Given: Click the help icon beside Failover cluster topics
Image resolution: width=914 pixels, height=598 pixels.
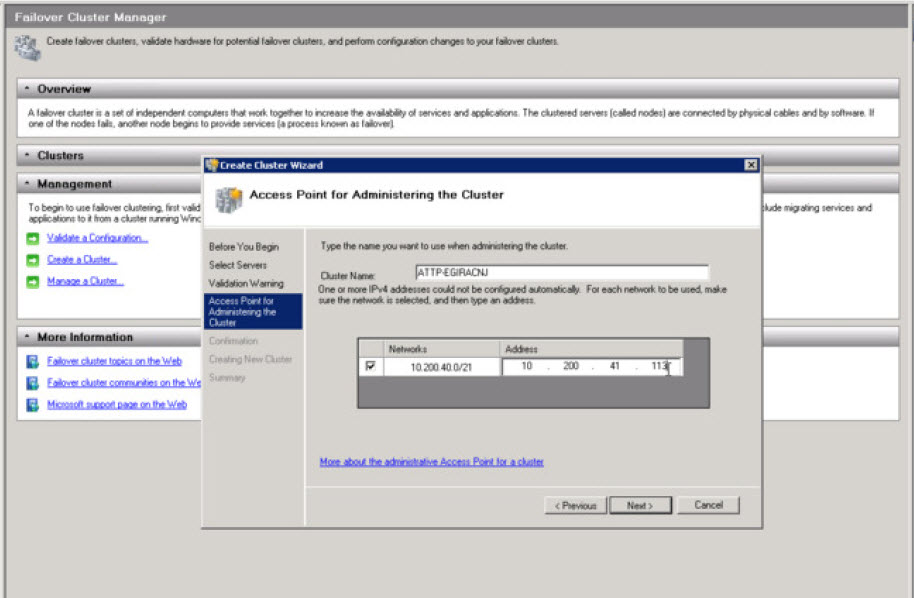Looking at the screenshot, I should (33, 361).
